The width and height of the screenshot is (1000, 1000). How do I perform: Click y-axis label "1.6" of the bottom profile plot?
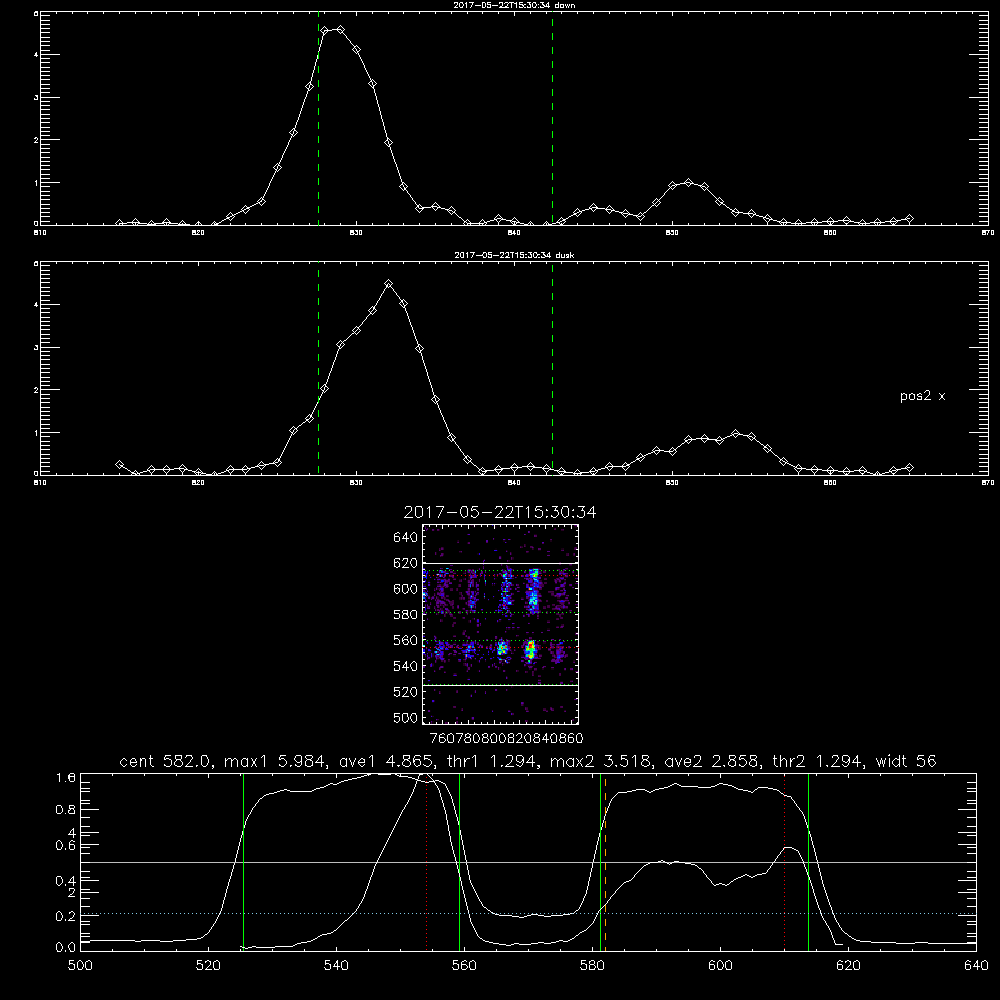66,777
